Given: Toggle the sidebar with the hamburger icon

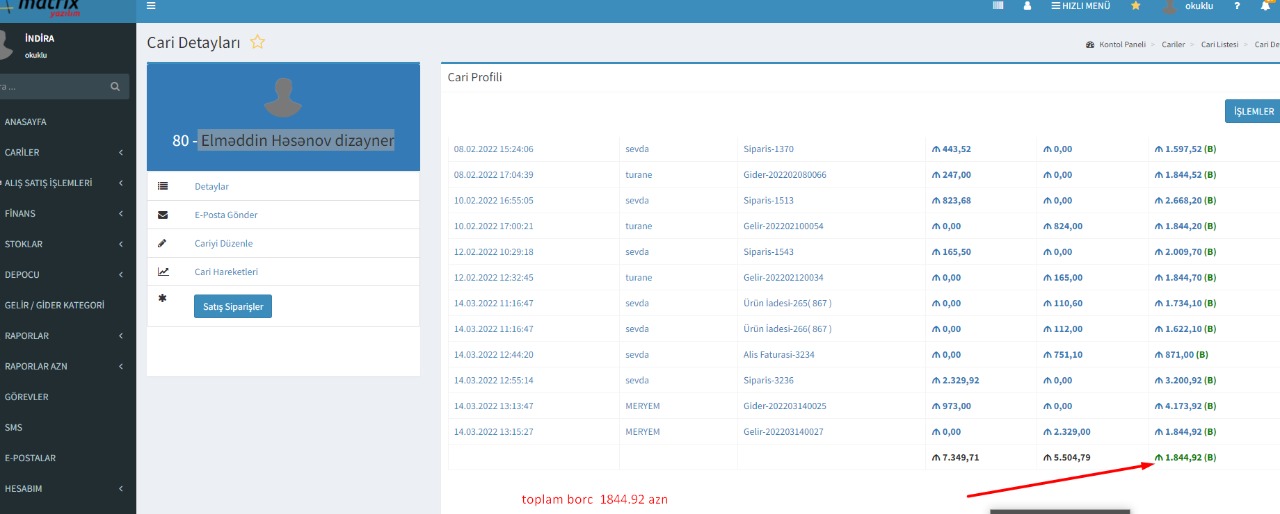Looking at the screenshot, I should point(151,6).
